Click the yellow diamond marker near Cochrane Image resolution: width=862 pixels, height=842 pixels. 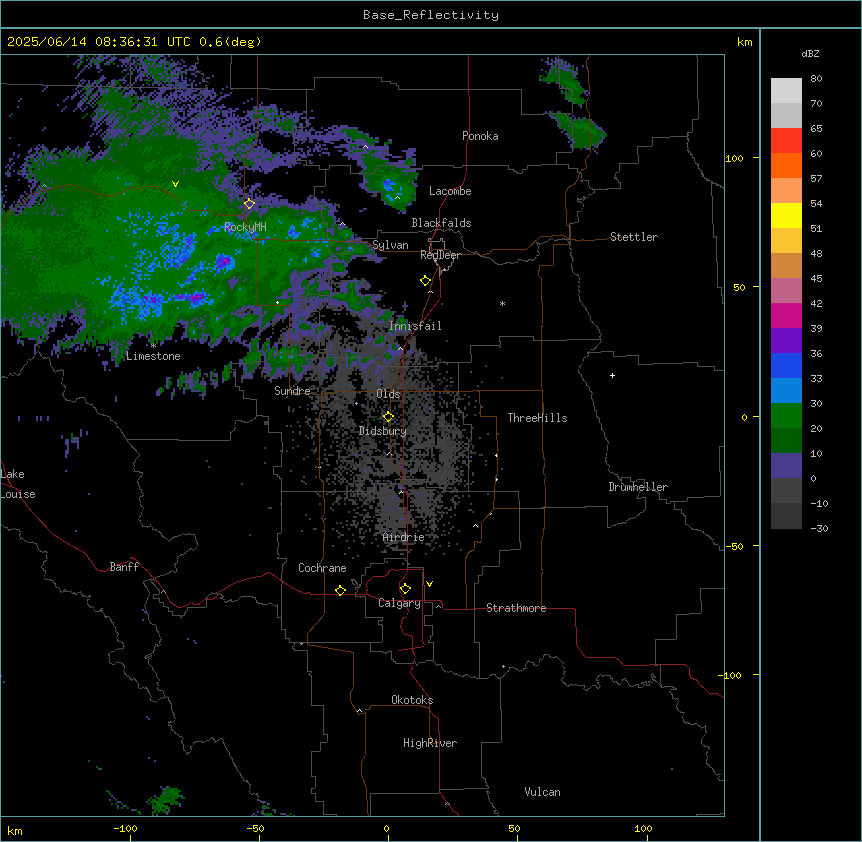(340, 590)
